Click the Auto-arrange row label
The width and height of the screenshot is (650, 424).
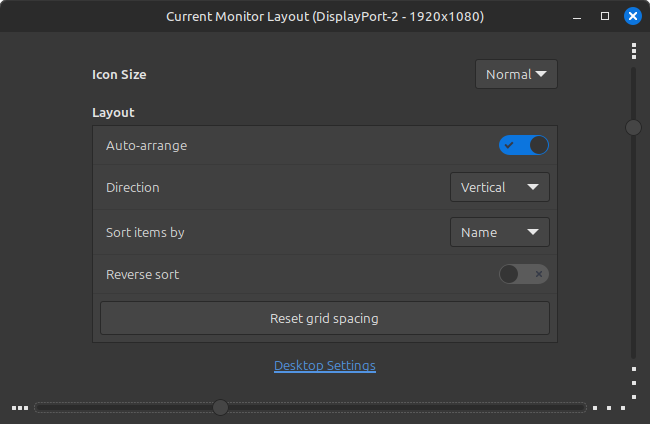pos(146,145)
